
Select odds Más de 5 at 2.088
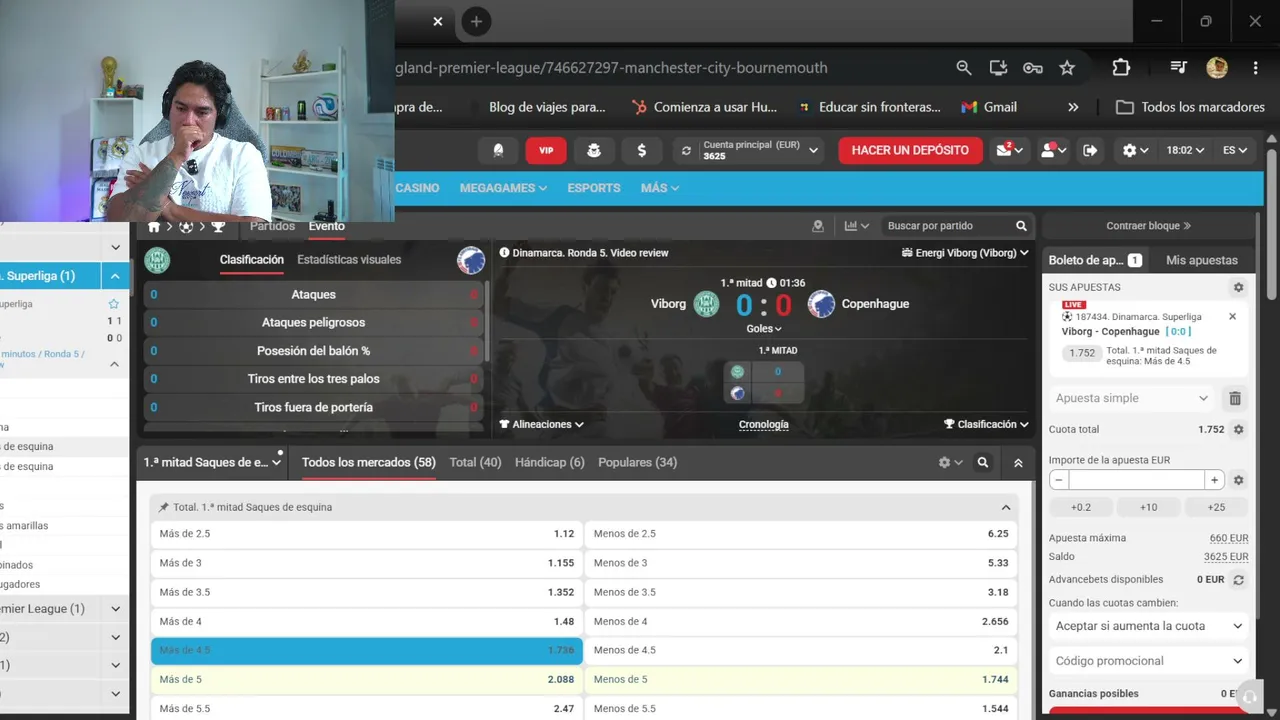point(367,680)
